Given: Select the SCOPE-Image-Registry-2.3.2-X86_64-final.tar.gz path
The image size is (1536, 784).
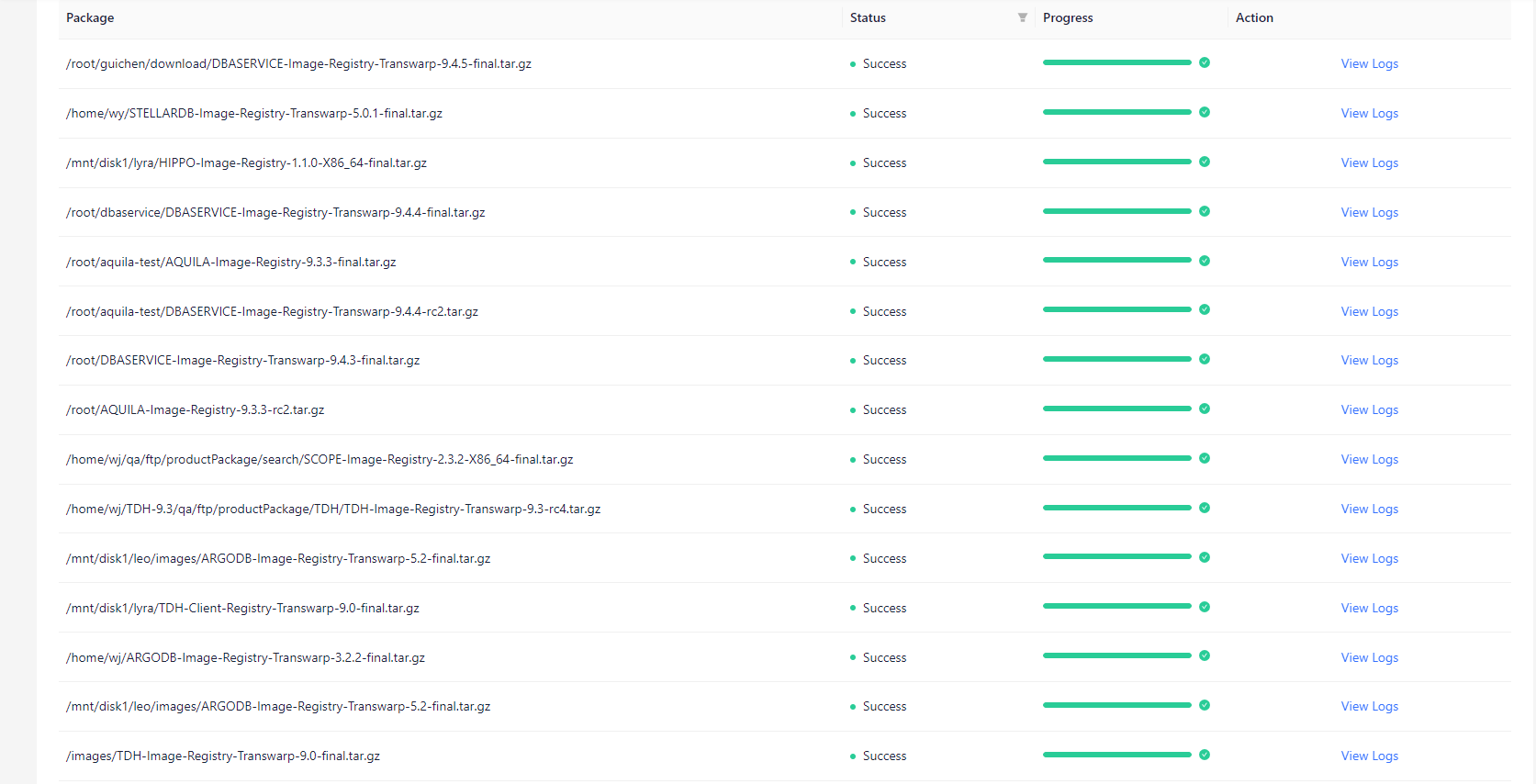Looking at the screenshot, I should [320, 459].
